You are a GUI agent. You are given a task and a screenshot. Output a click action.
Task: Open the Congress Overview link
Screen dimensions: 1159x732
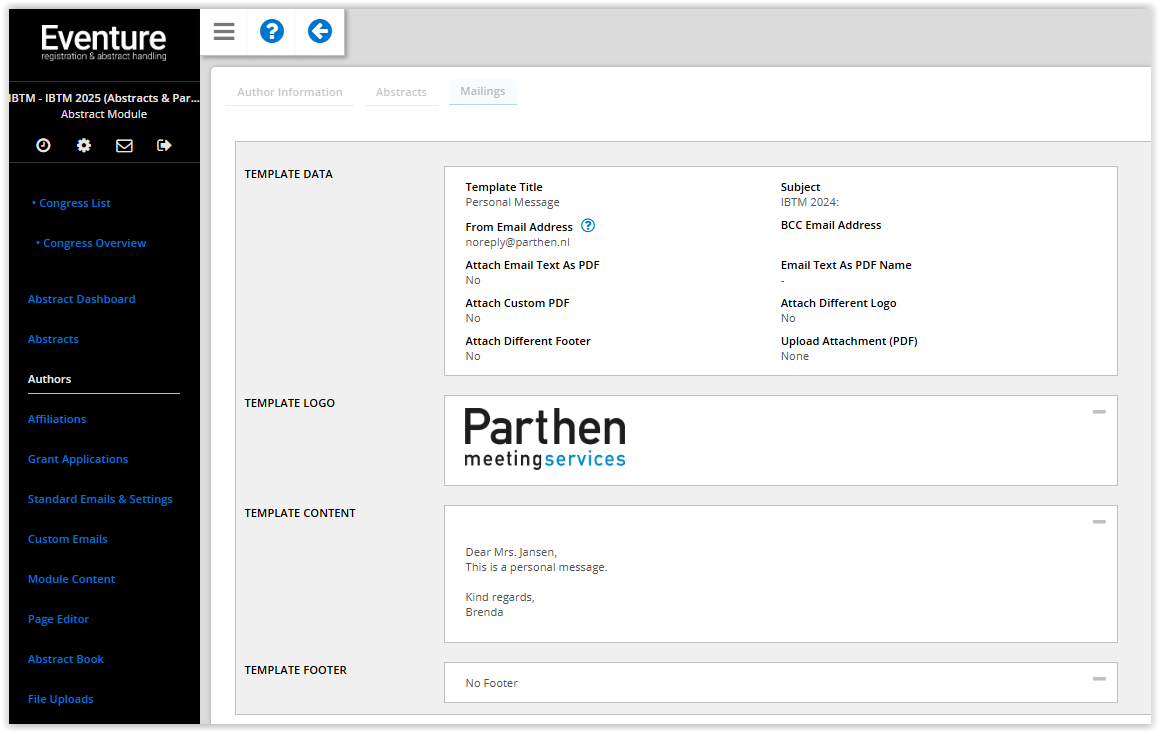click(95, 243)
